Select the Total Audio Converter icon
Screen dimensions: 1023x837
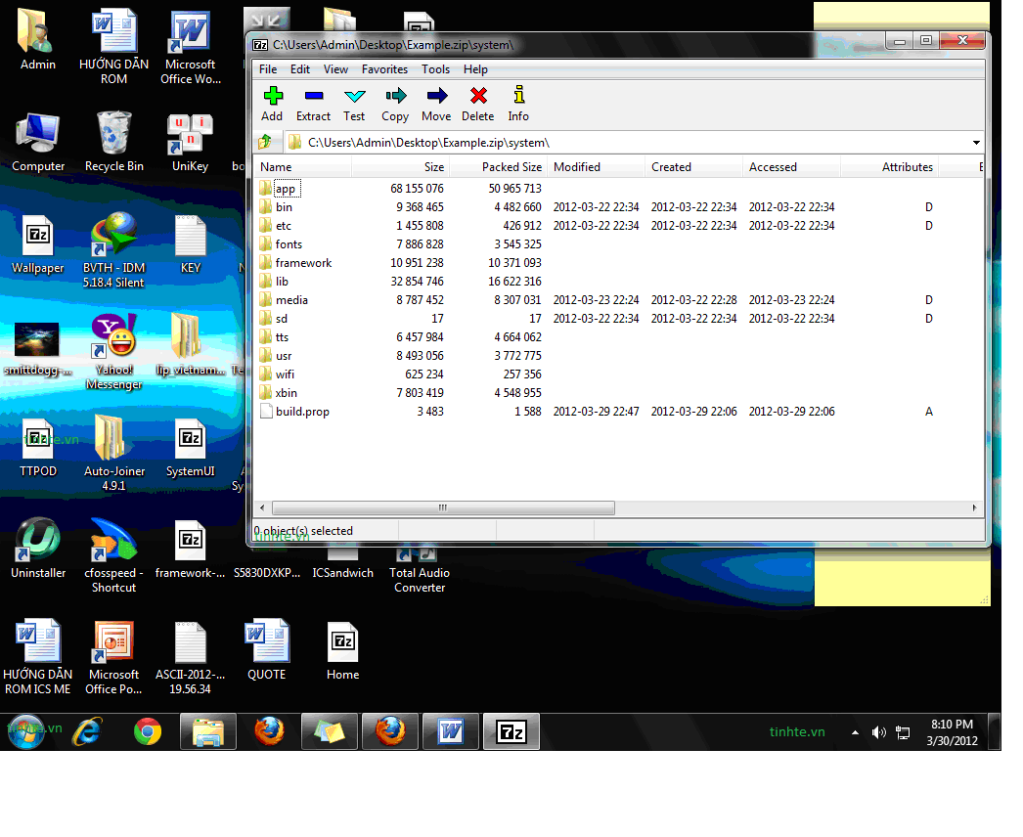pyautogui.click(x=420, y=568)
